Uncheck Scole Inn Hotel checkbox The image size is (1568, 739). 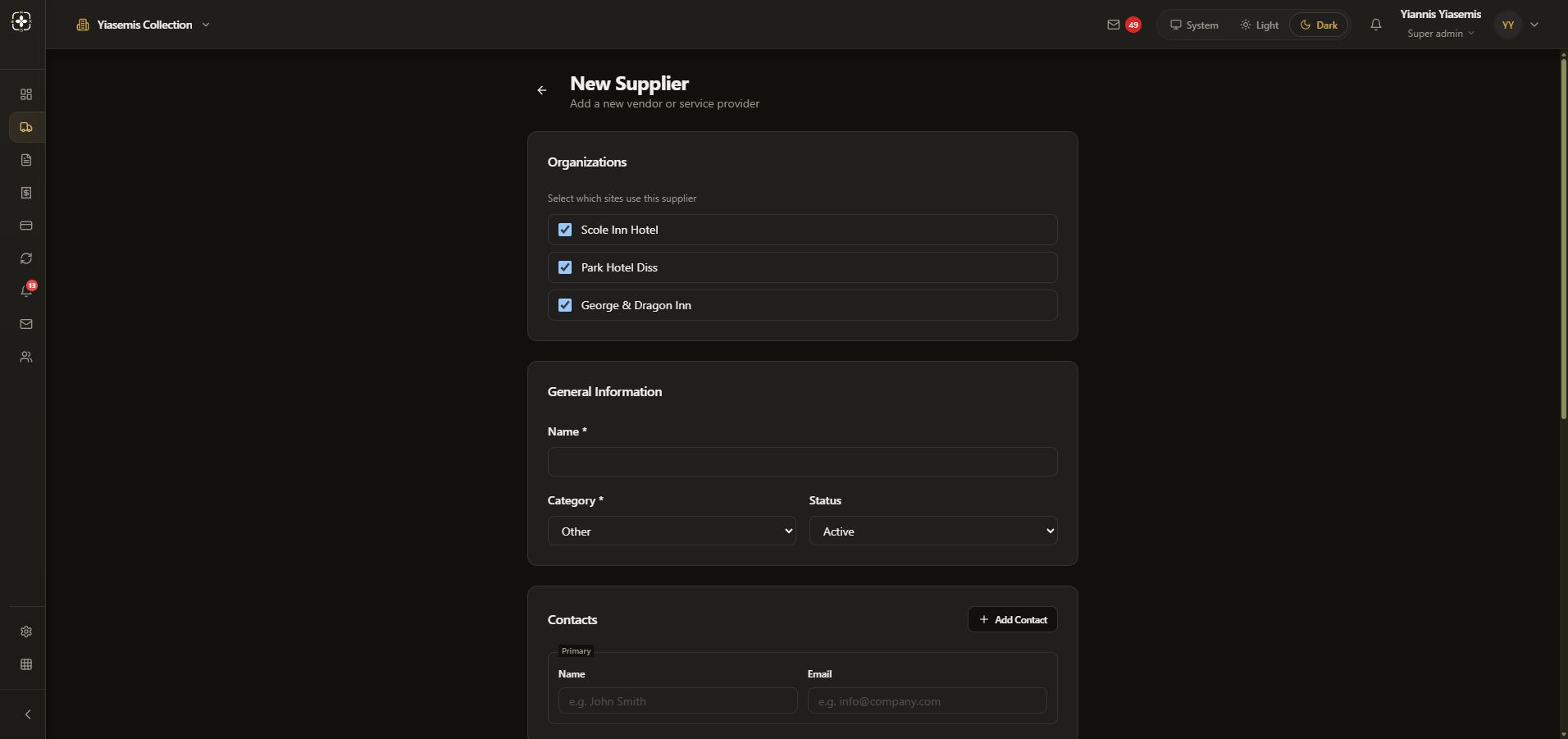[x=565, y=230]
